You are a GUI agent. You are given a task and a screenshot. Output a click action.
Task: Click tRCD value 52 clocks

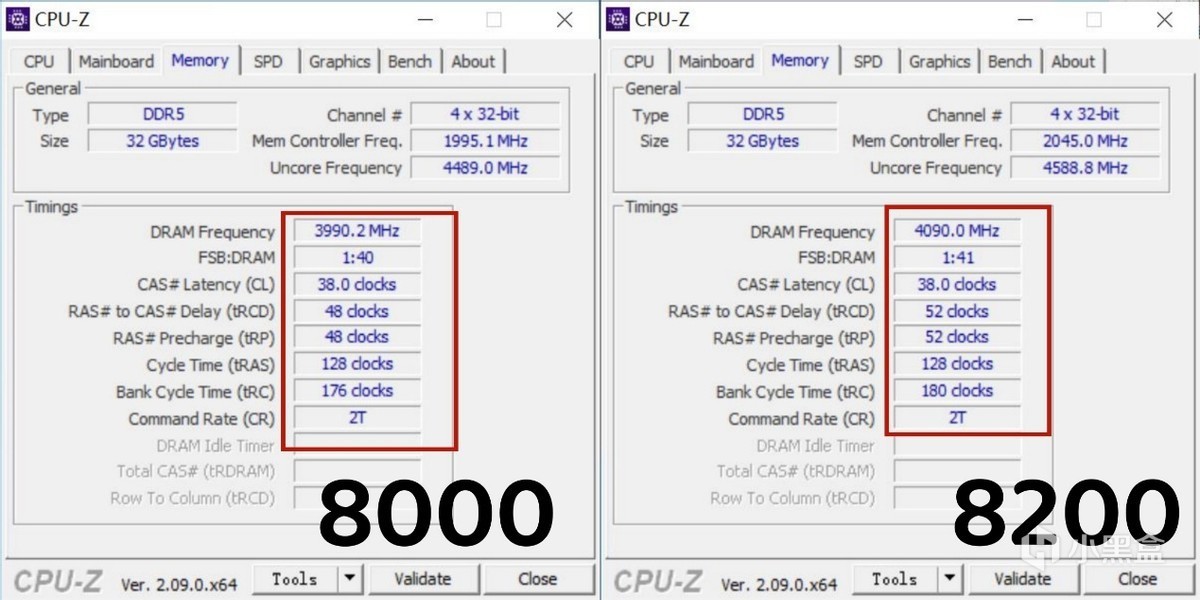pyautogui.click(x=957, y=311)
